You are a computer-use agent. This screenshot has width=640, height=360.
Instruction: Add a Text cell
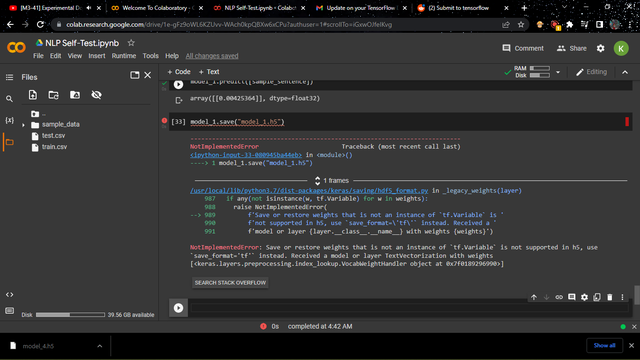tap(209, 72)
